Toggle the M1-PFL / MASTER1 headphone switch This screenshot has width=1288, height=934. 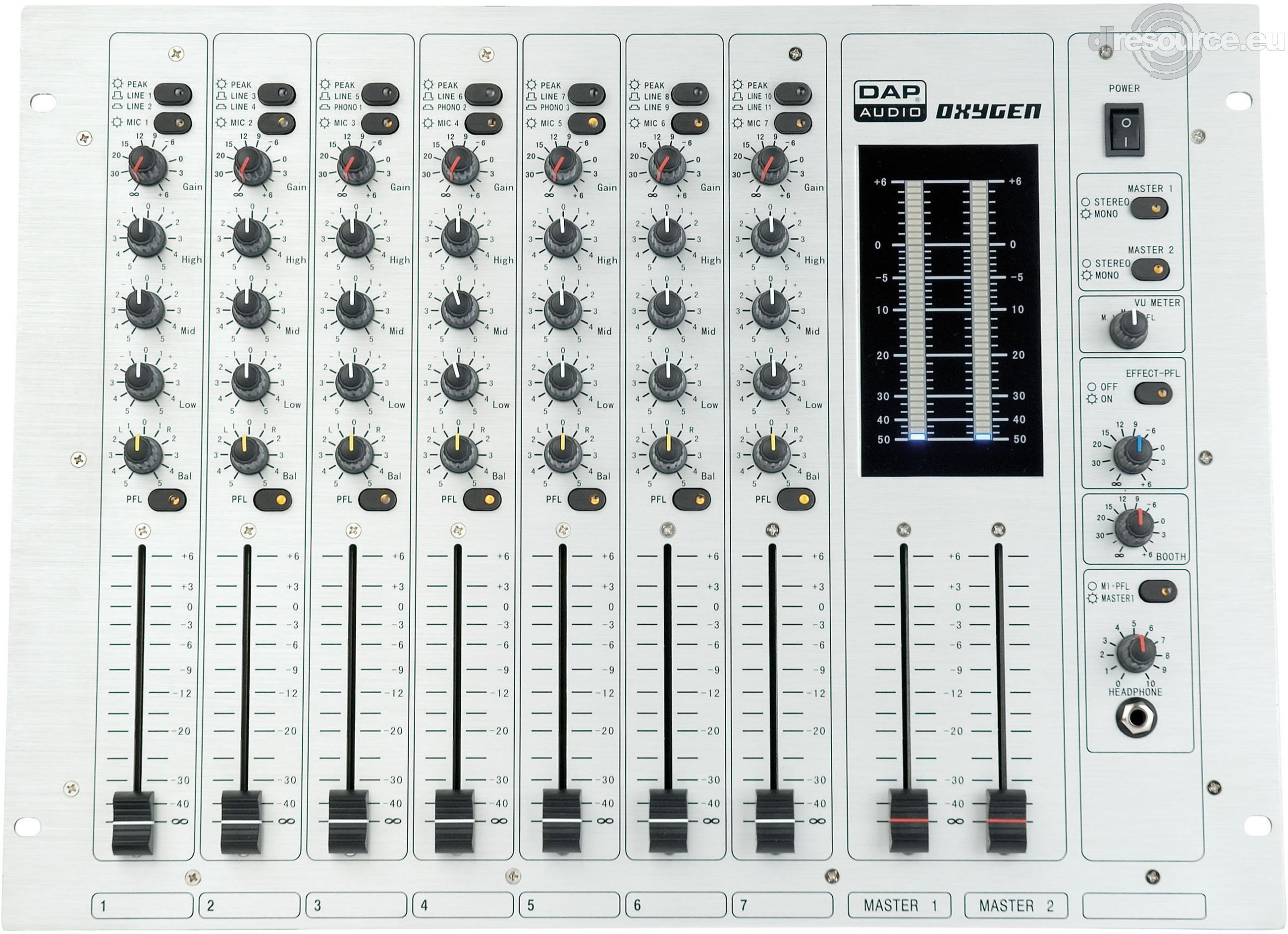(x=1157, y=591)
